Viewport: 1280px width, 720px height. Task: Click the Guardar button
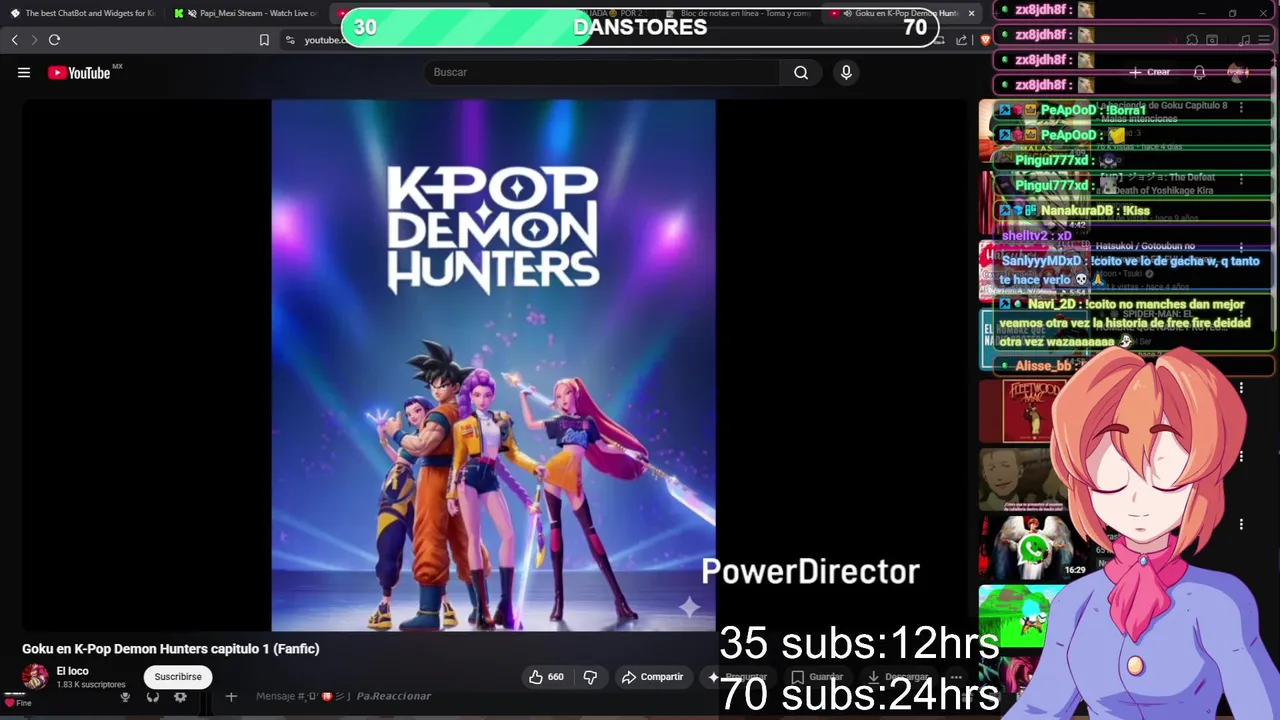tap(817, 677)
